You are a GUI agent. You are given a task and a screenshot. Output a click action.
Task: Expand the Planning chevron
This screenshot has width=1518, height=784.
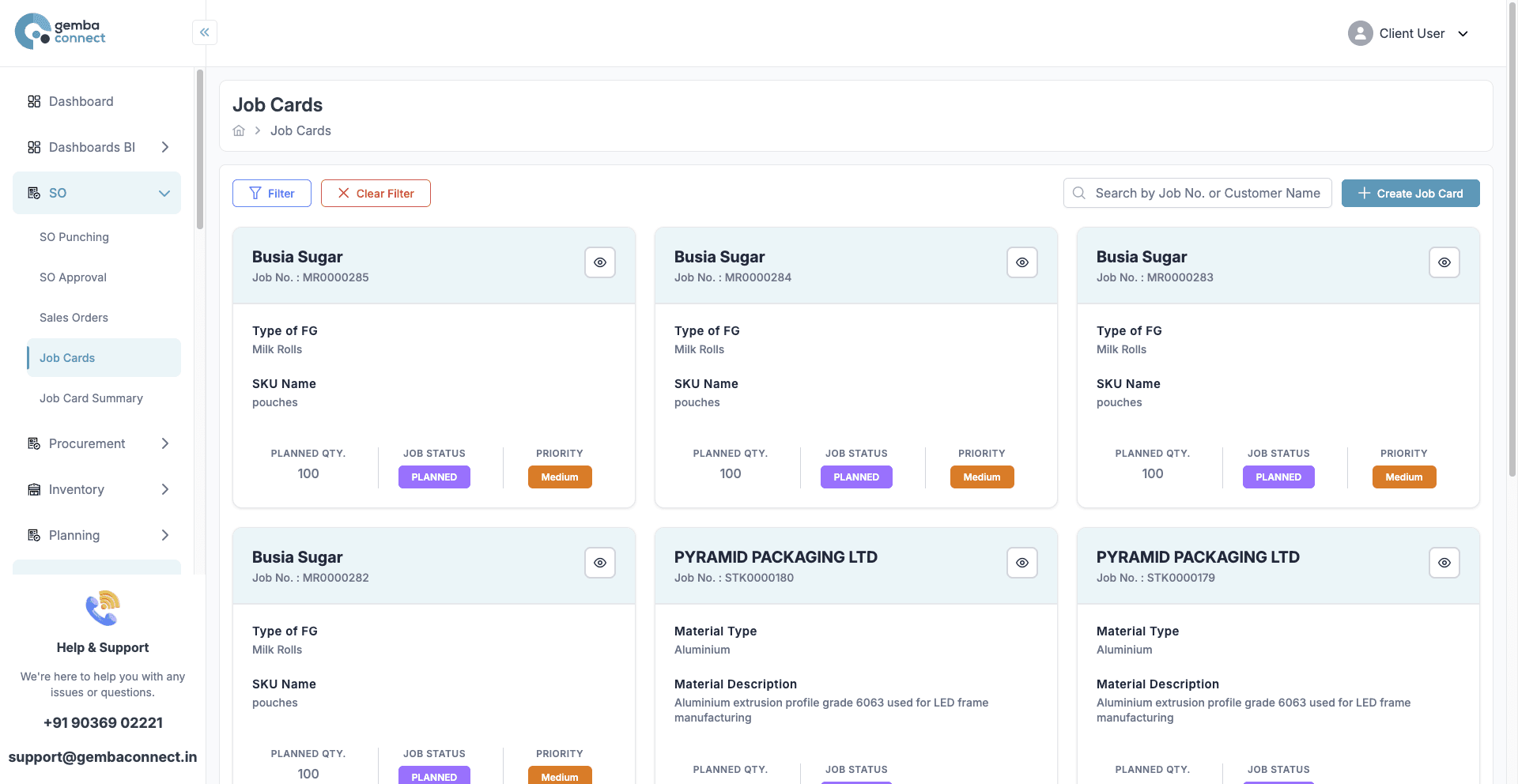click(164, 535)
